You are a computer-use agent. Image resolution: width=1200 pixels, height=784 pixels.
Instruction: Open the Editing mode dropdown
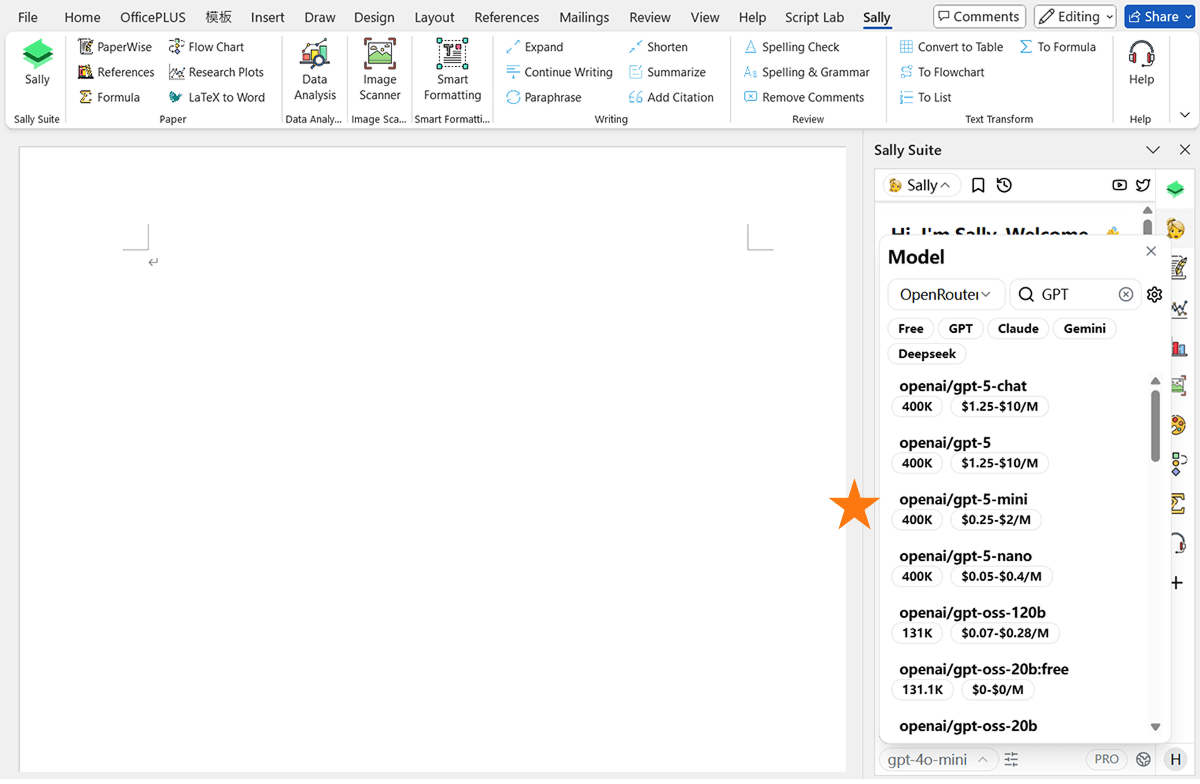click(x=1075, y=16)
